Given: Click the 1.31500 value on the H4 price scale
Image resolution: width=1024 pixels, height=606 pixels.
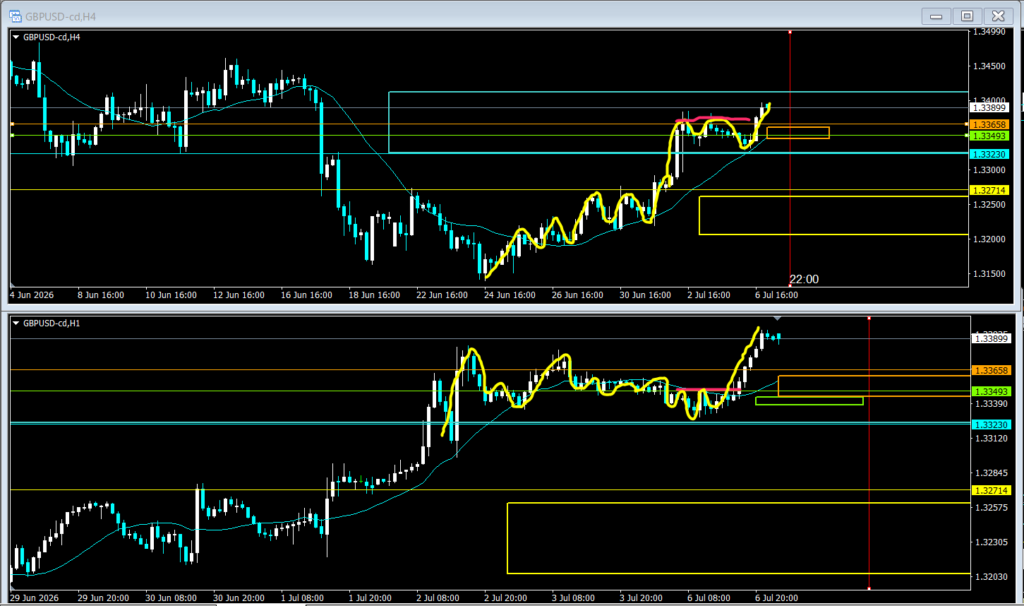Looking at the screenshot, I should point(989,274).
